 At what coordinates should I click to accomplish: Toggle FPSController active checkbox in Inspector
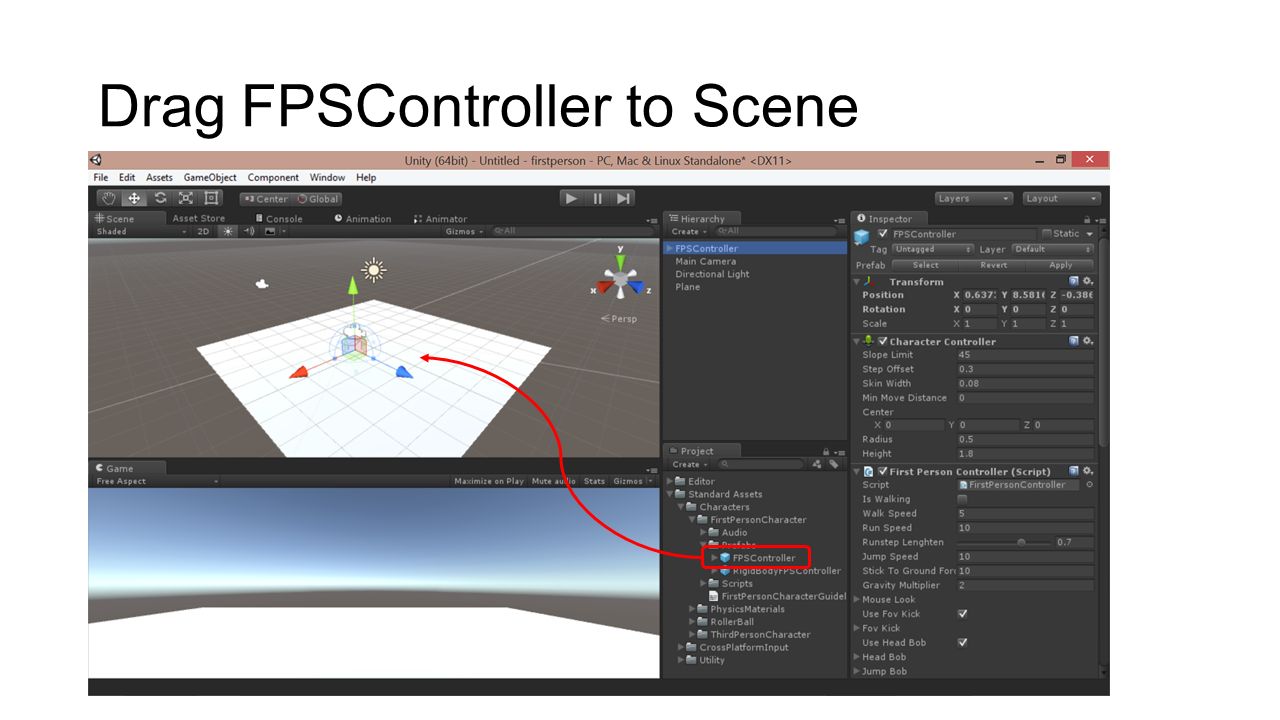(x=882, y=234)
